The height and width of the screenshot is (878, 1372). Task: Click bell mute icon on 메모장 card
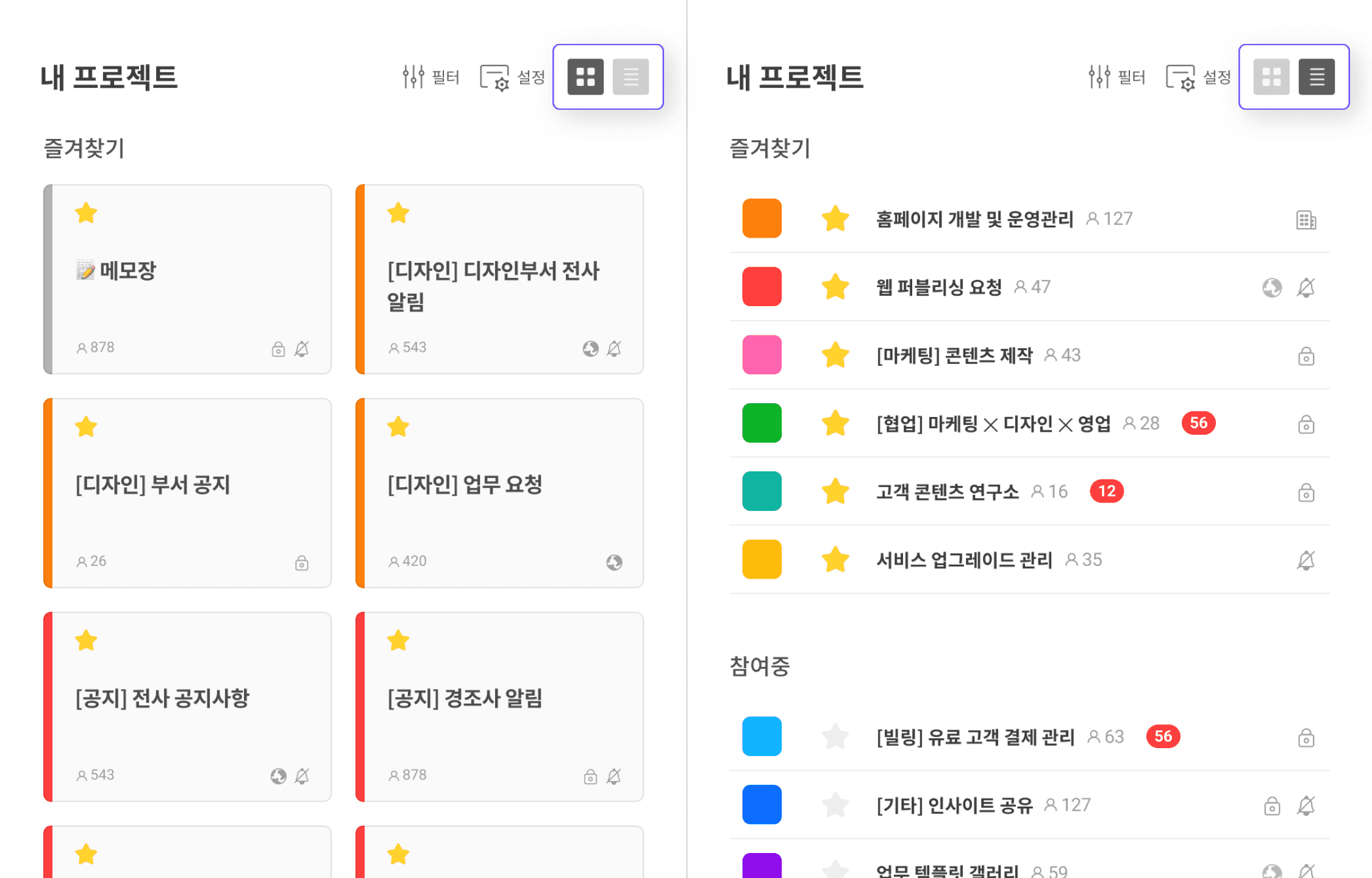(302, 349)
